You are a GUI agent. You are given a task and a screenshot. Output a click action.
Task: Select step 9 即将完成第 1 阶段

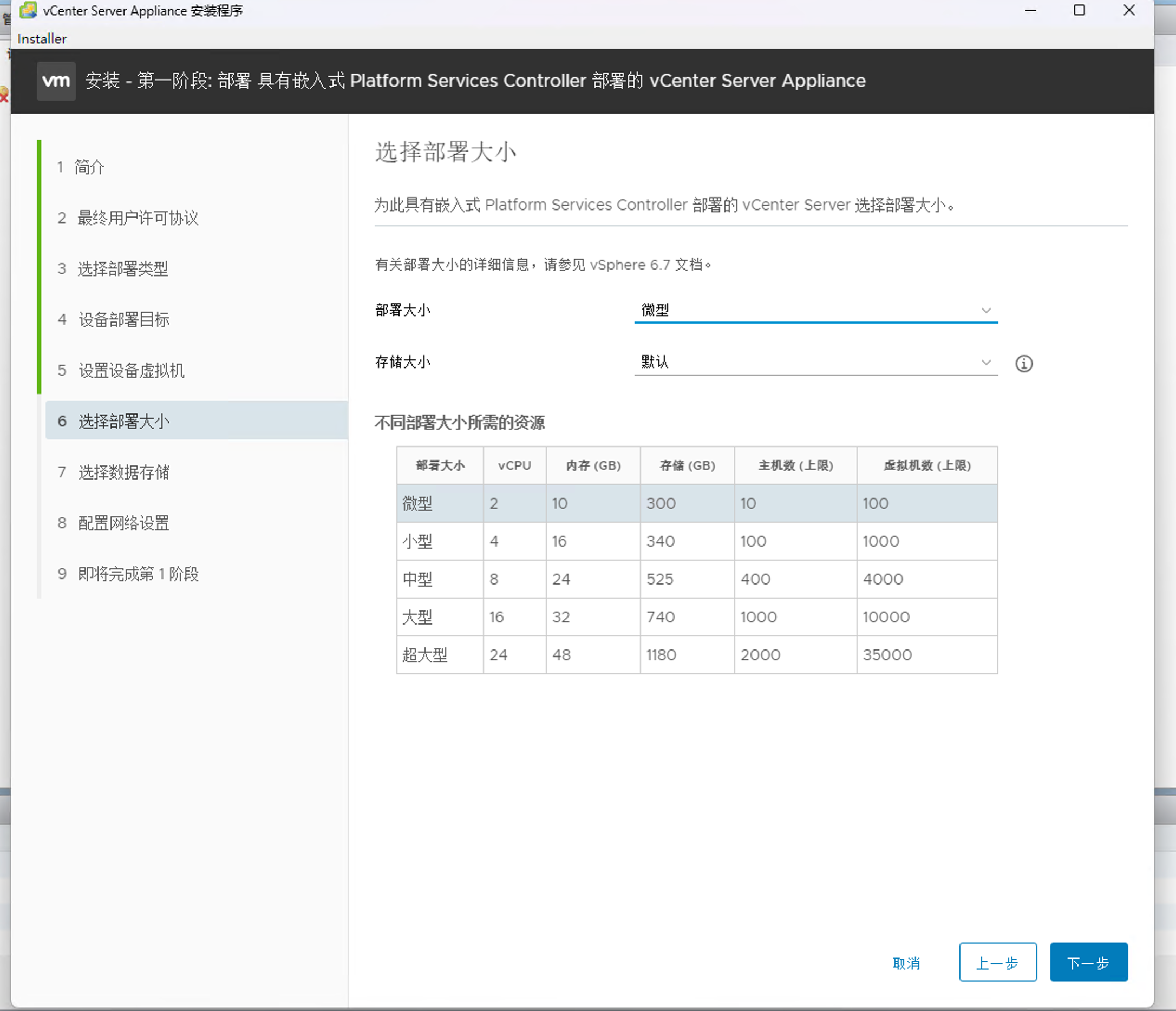point(128,574)
